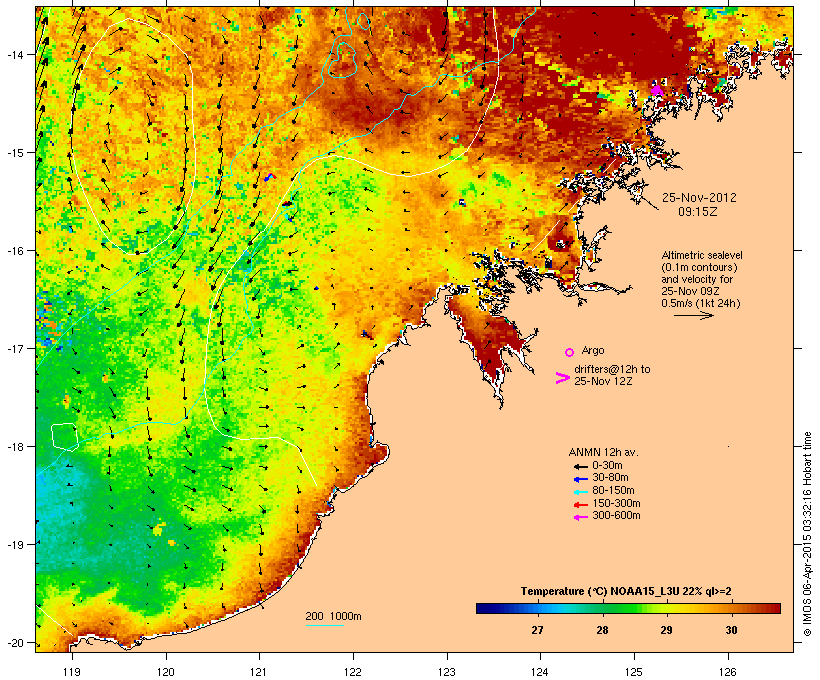The width and height of the screenshot is (820, 680).
Task: Click the dark red end of temperature colorbar
Action: pos(773,608)
